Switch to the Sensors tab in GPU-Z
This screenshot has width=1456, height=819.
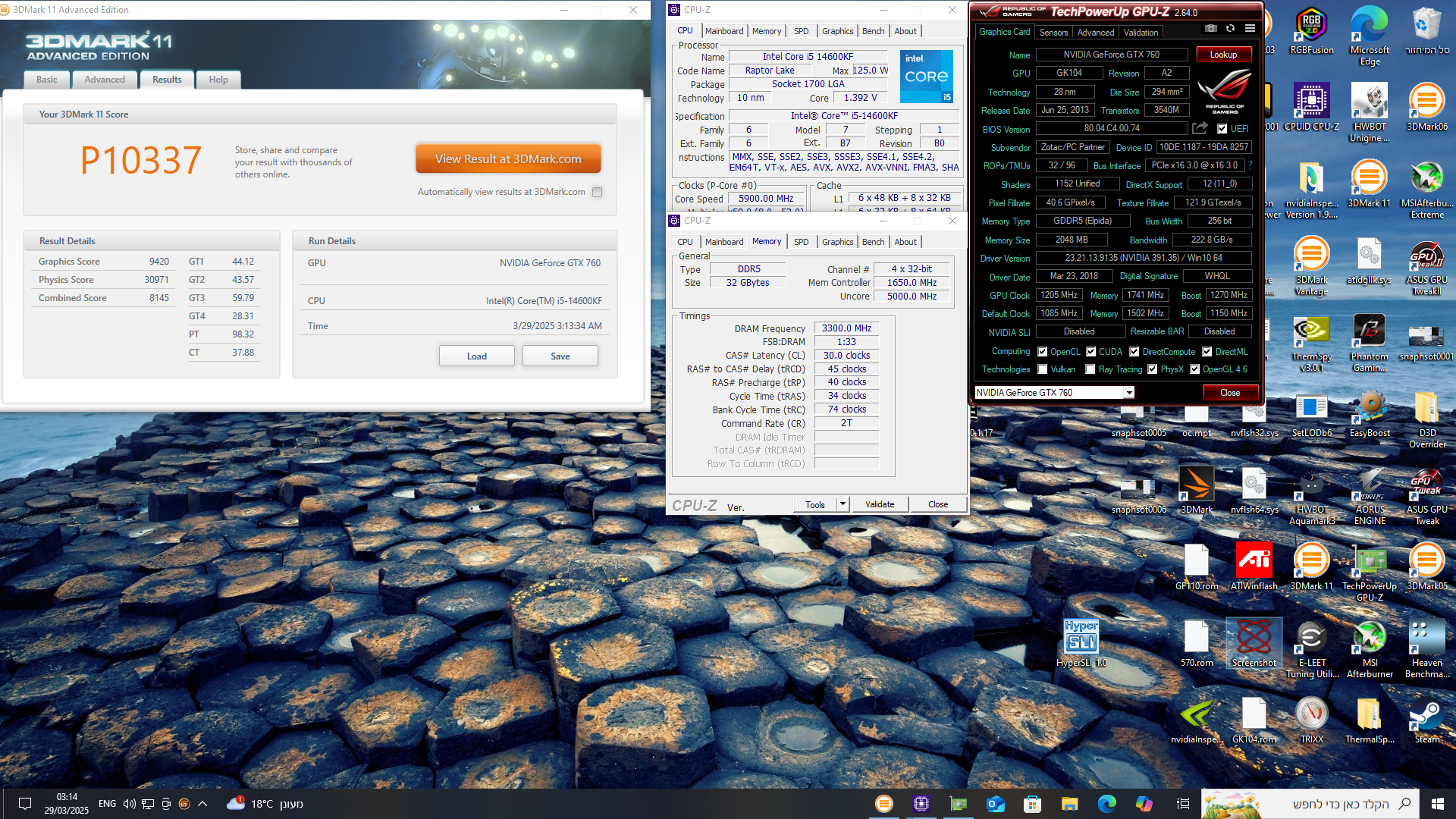(1053, 33)
